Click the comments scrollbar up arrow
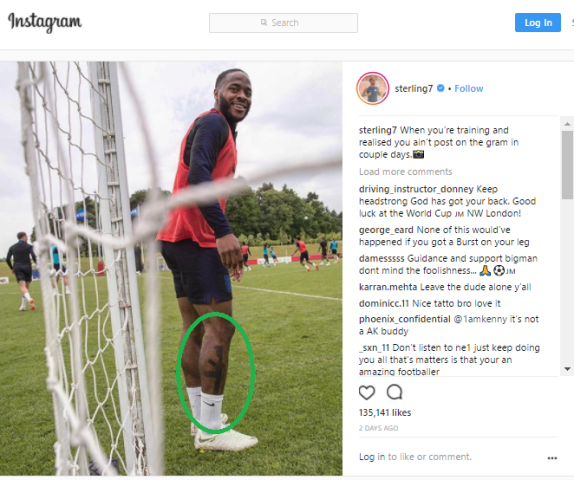The width and height of the screenshot is (574, 480). (567, 124)
